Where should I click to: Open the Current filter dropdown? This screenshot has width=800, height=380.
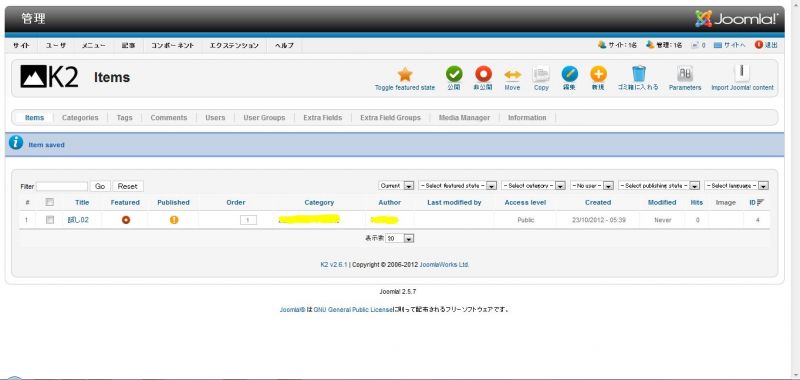(x=396, y=186)
